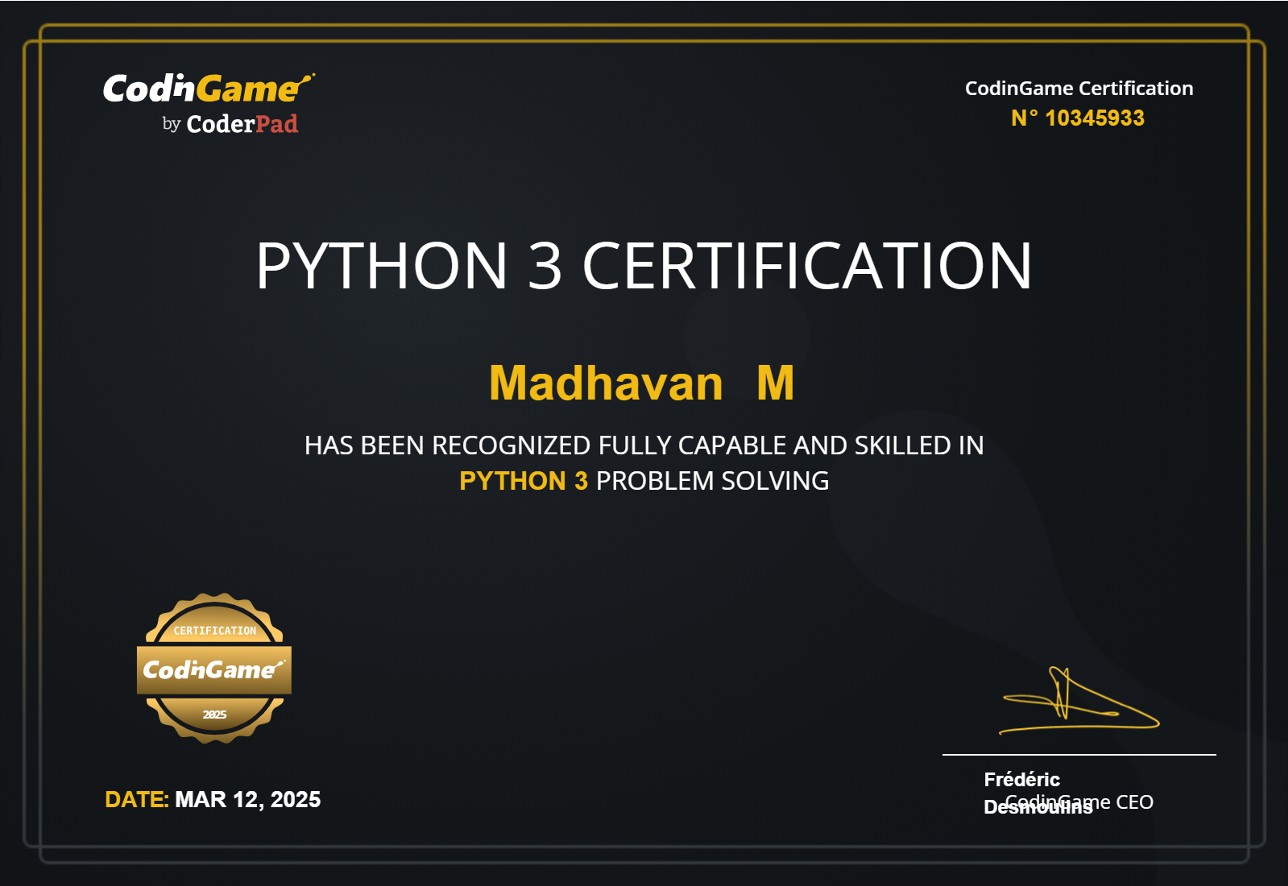Click the date 'MAR 12, 2025'

click(248, 800)
